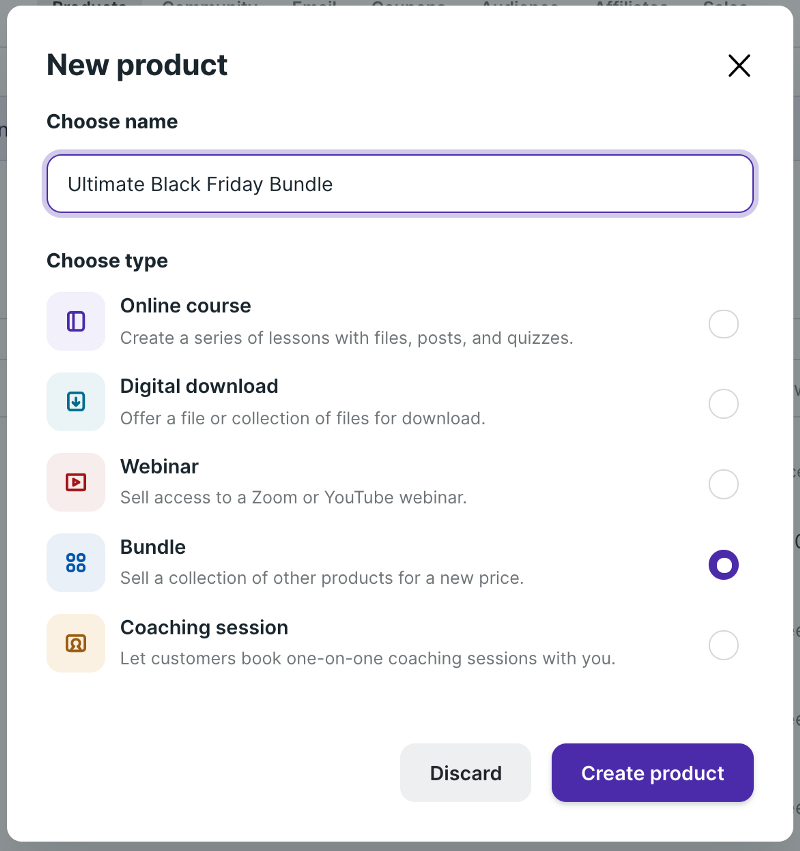Close the New product dialog

(x=739, y=66)
